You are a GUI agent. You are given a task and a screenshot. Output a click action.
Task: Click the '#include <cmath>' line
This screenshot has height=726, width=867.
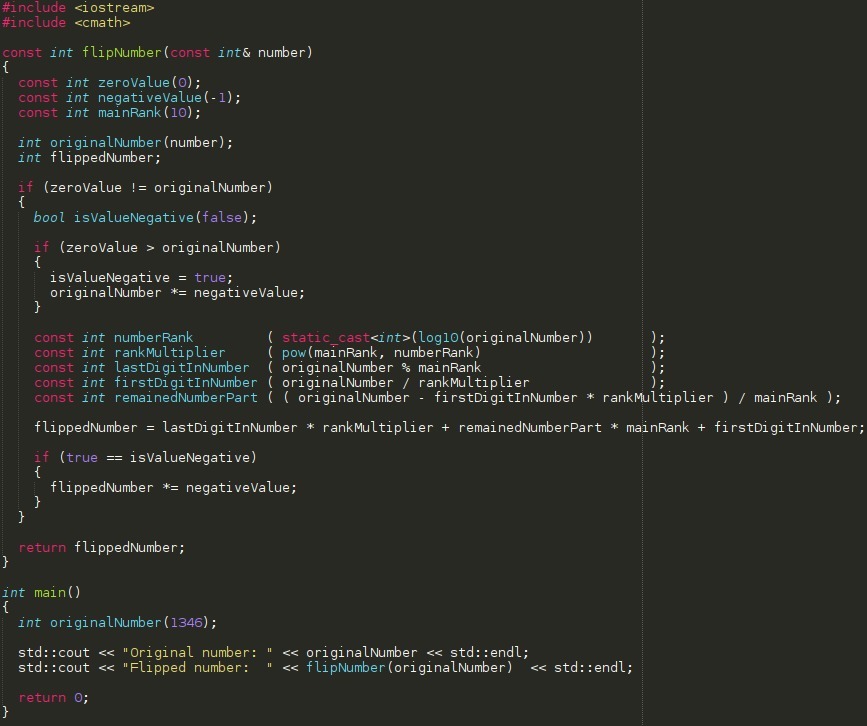(x=66, y=23)
